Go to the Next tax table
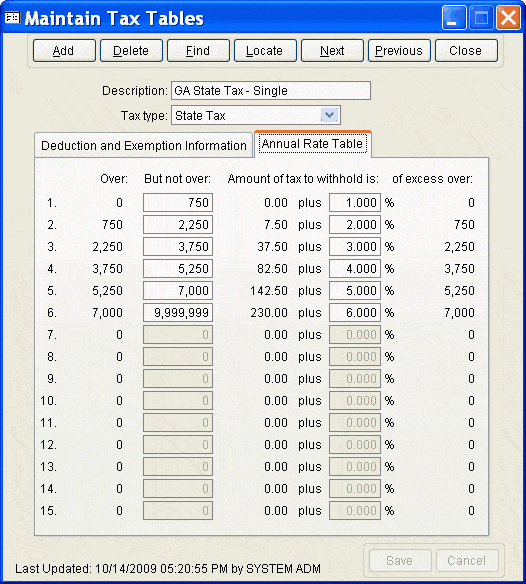The height and width of the screenshot is (584, 526). click(x=332, y=51)
